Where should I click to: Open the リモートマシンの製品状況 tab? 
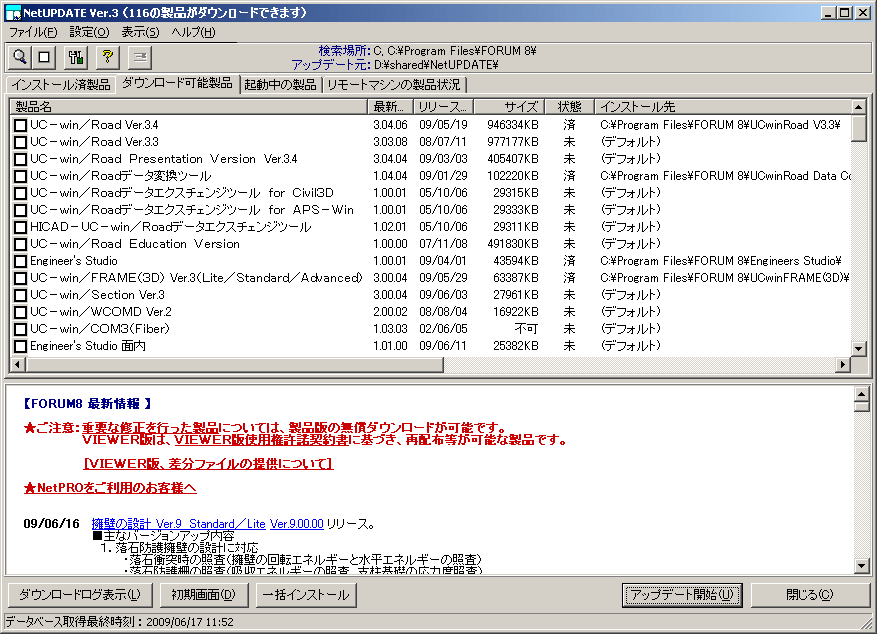pos(394,84)
